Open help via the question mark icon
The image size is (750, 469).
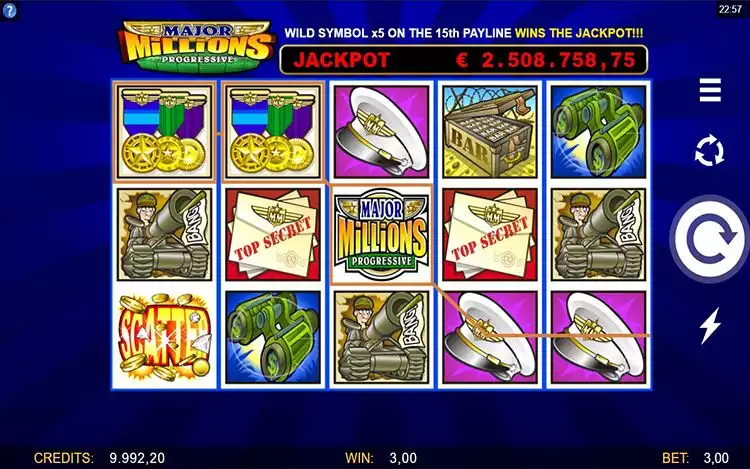point(9,10)
